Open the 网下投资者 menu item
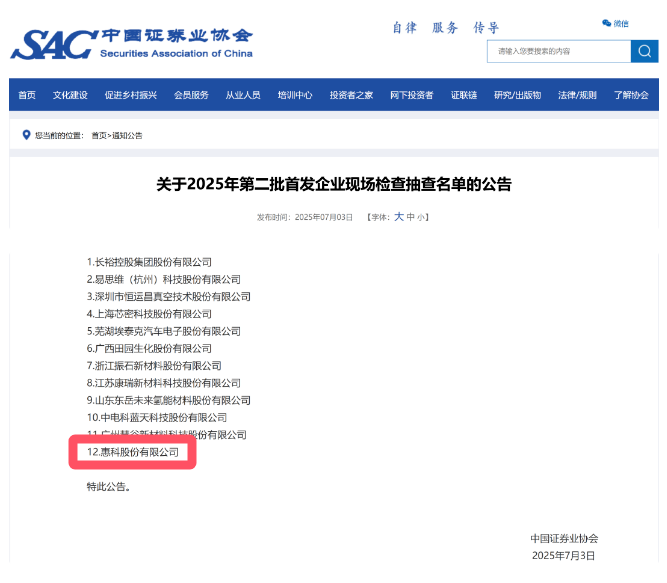 [x=412, y=95]
